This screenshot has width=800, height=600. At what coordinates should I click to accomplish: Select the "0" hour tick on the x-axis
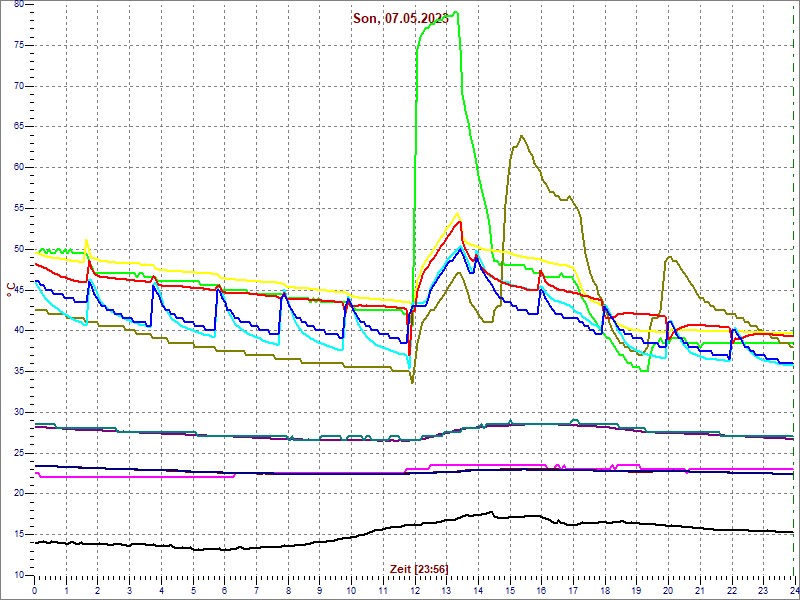coord(35,590)
